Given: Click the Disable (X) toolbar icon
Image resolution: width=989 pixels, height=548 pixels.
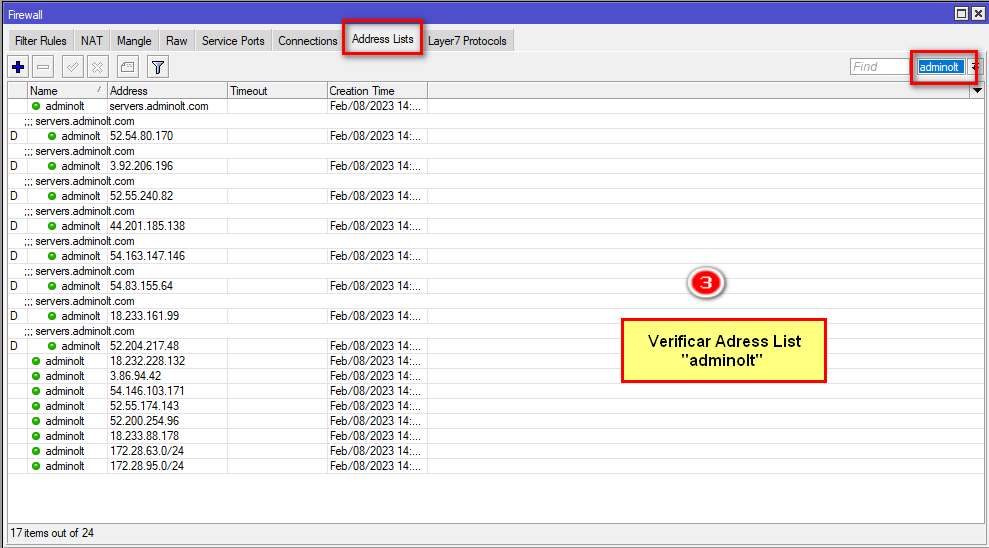Looking at the screenshot, I should [97, 67].
